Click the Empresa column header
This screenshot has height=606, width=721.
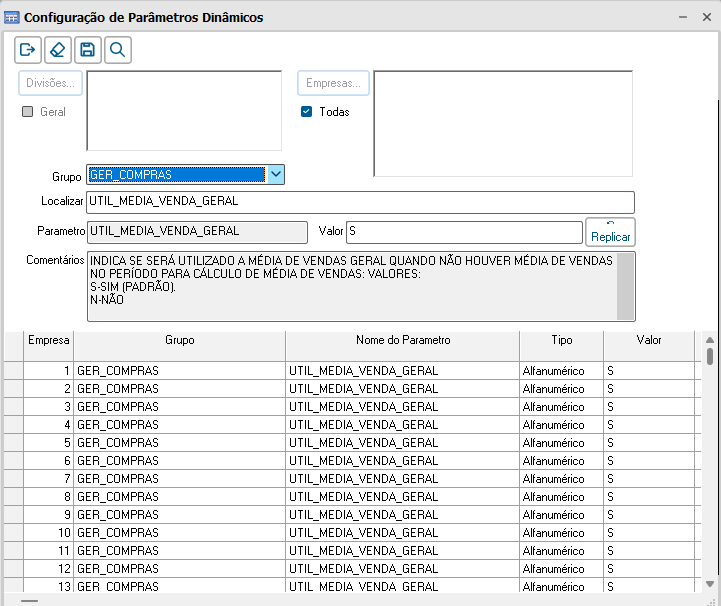49,341
